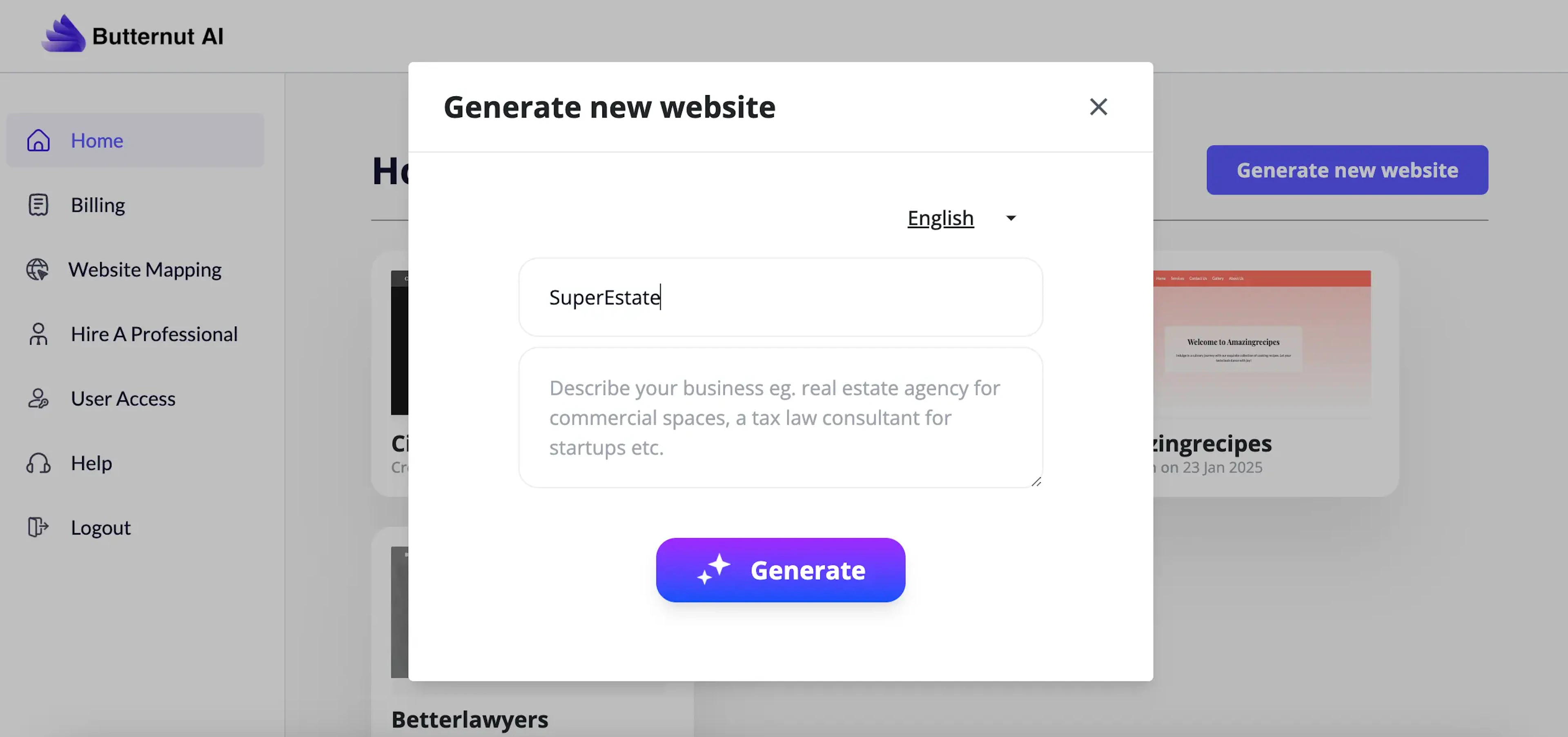Screen dimensions: 1568x737
Task: Close the Generate new website dialog
Action: coord(1098,107)
